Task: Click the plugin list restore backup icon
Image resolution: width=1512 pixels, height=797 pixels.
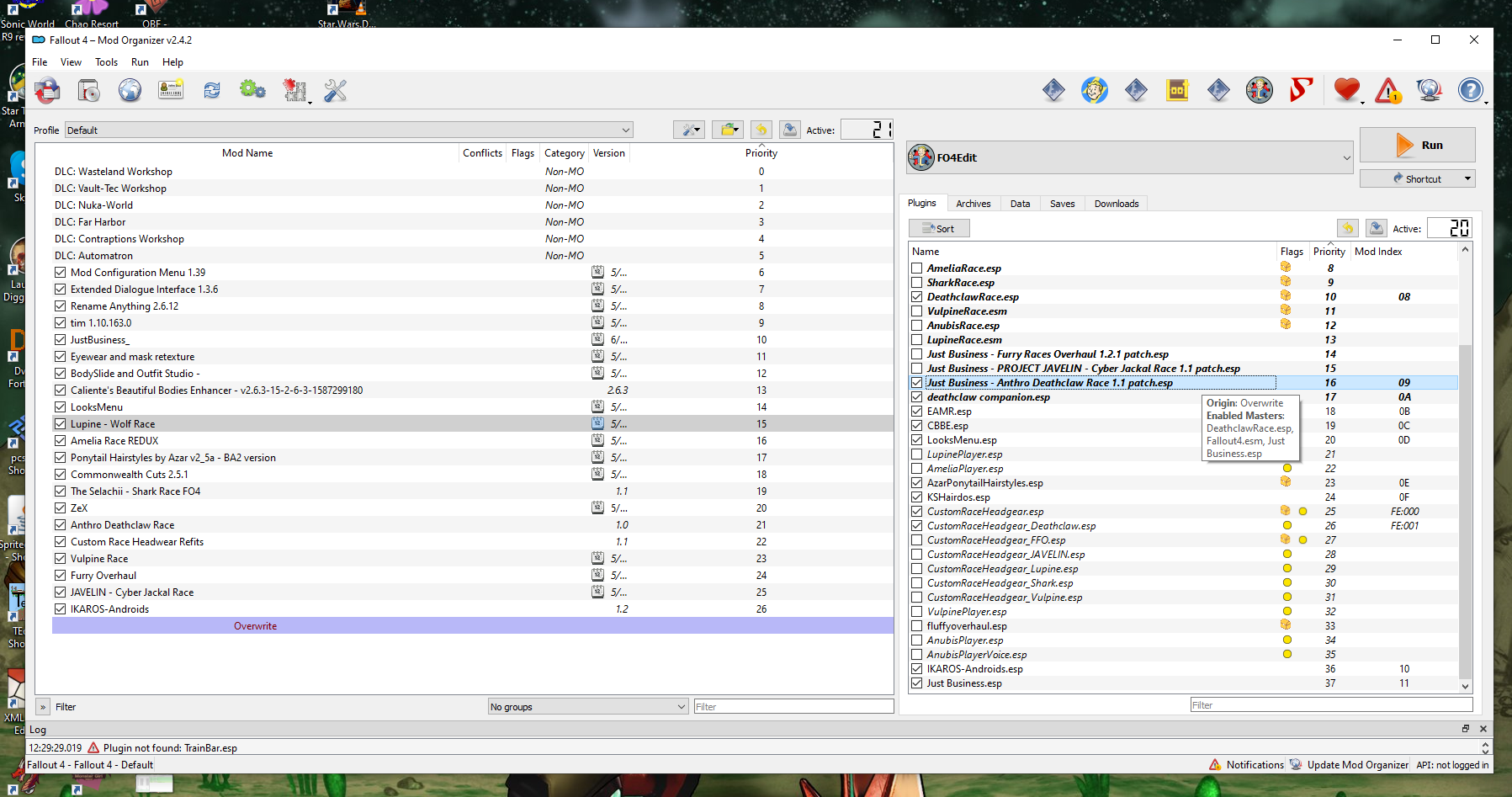Action: click(x=1348, y=228)
